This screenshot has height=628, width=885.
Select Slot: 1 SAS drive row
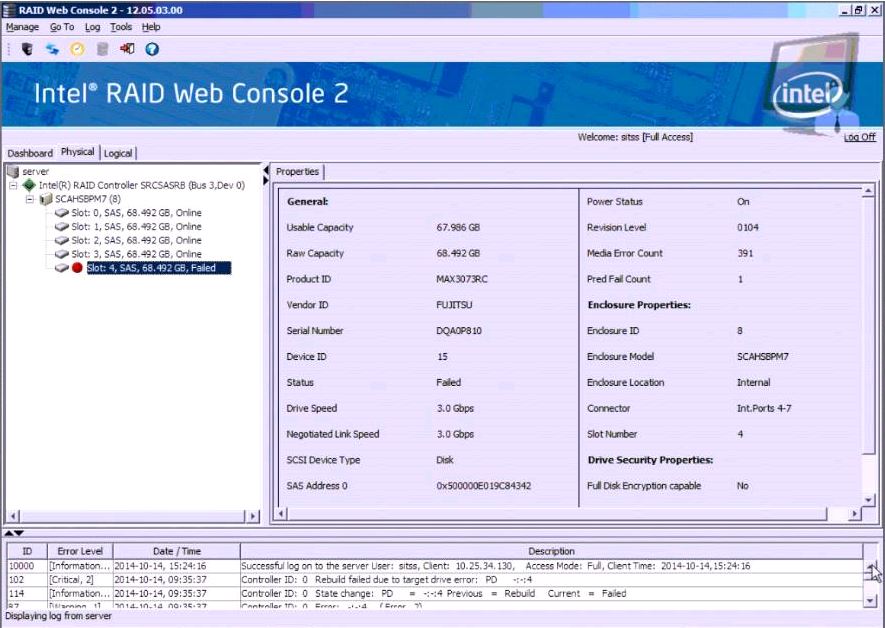[136, 226]
